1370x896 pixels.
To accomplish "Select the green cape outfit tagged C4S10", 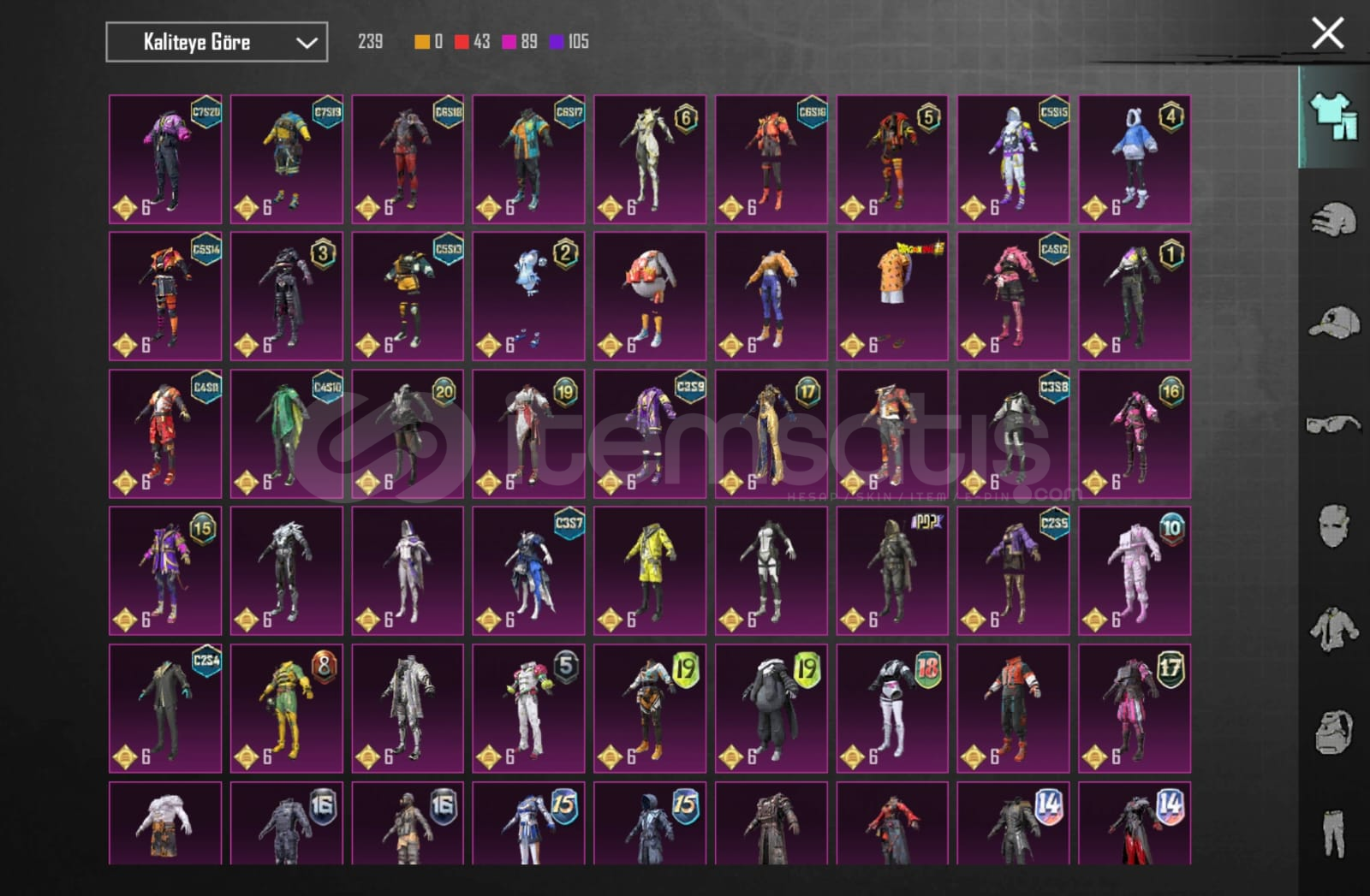I will (287, 434).
